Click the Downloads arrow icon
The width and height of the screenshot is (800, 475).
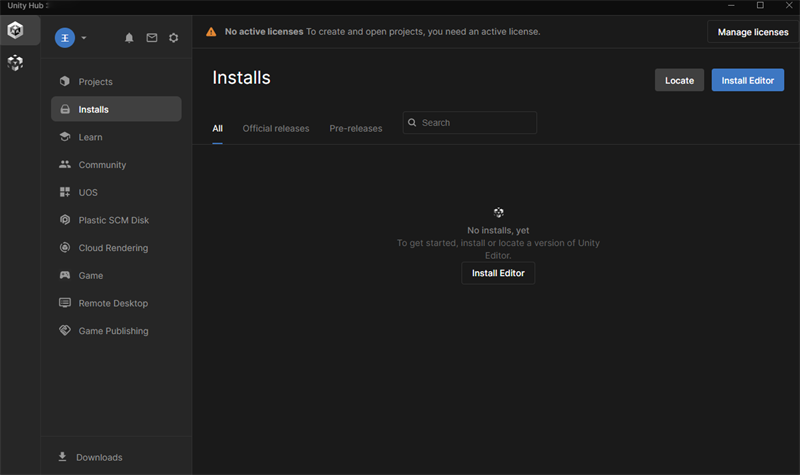point(63,457)
